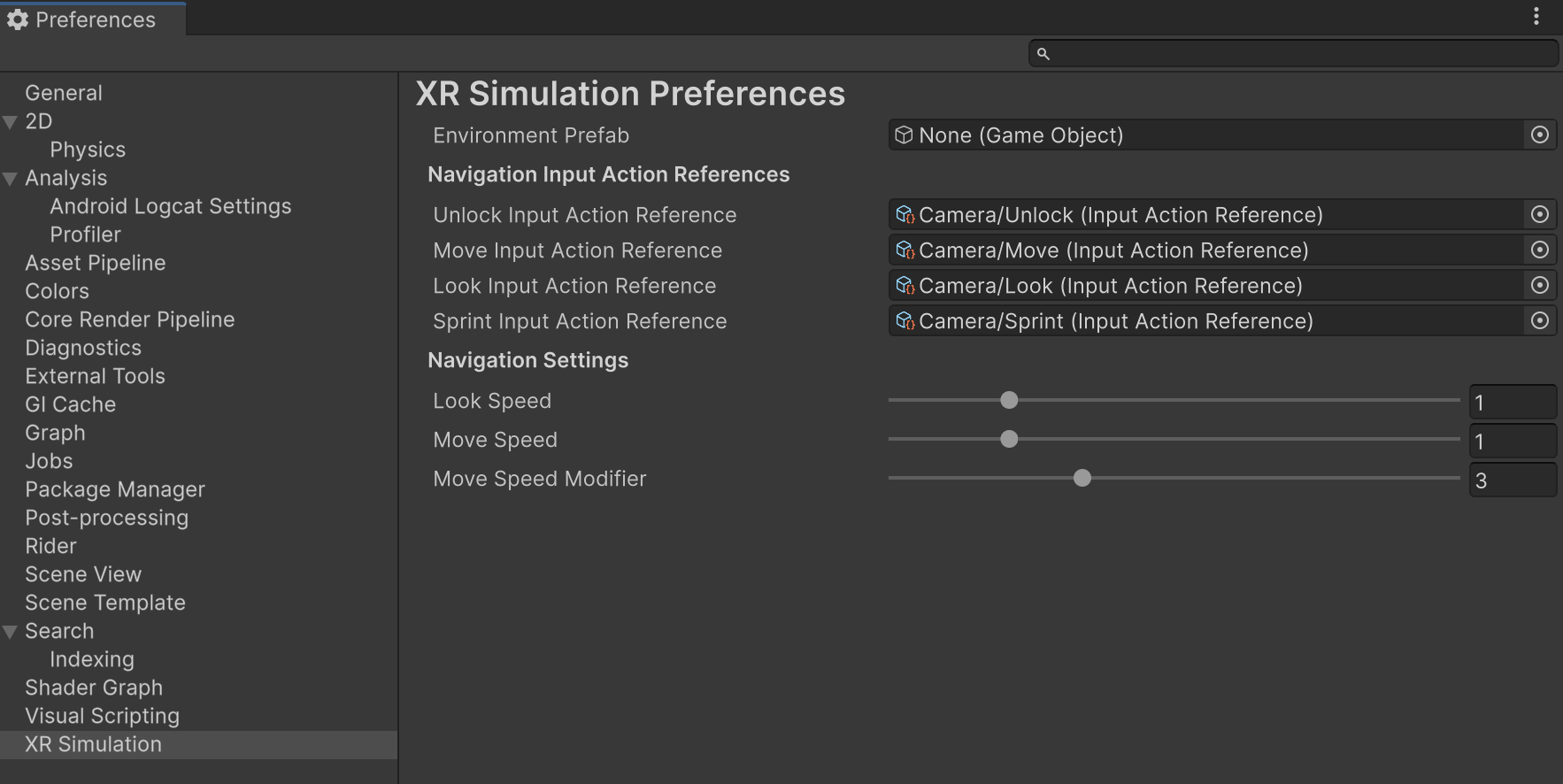Screen dimensions: 1563x784
Task: Click the Move Speed value field
Action: click(x=1512, y=441)
